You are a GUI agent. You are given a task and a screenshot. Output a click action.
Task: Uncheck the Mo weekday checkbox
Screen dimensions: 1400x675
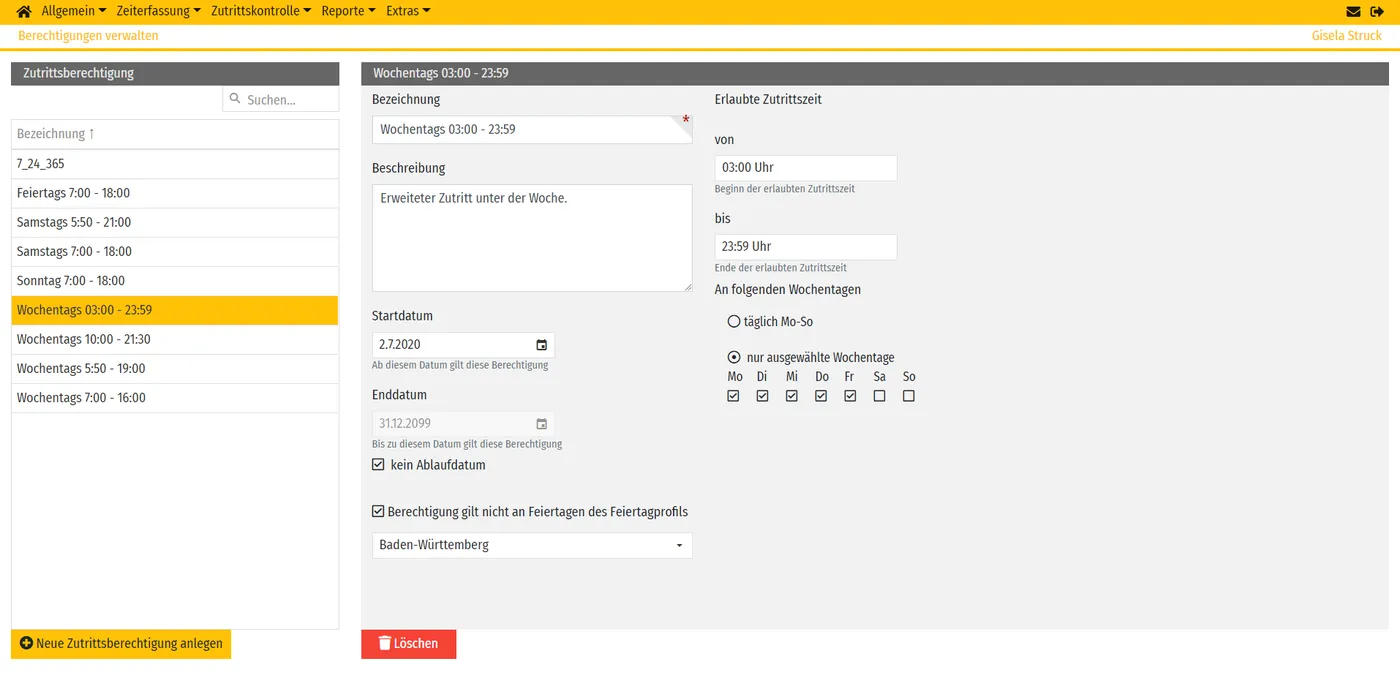pos(733,396)
